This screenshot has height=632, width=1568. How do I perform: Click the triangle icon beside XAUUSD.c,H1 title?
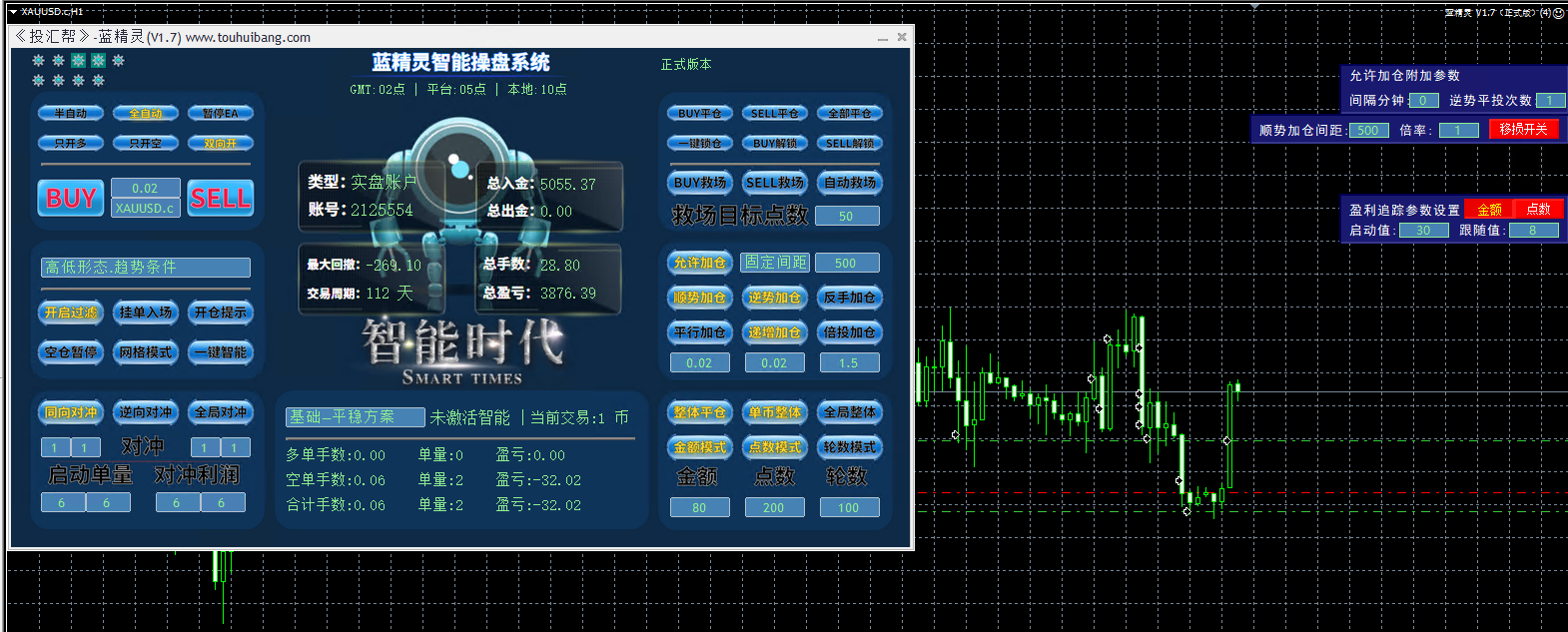(12, 12)
